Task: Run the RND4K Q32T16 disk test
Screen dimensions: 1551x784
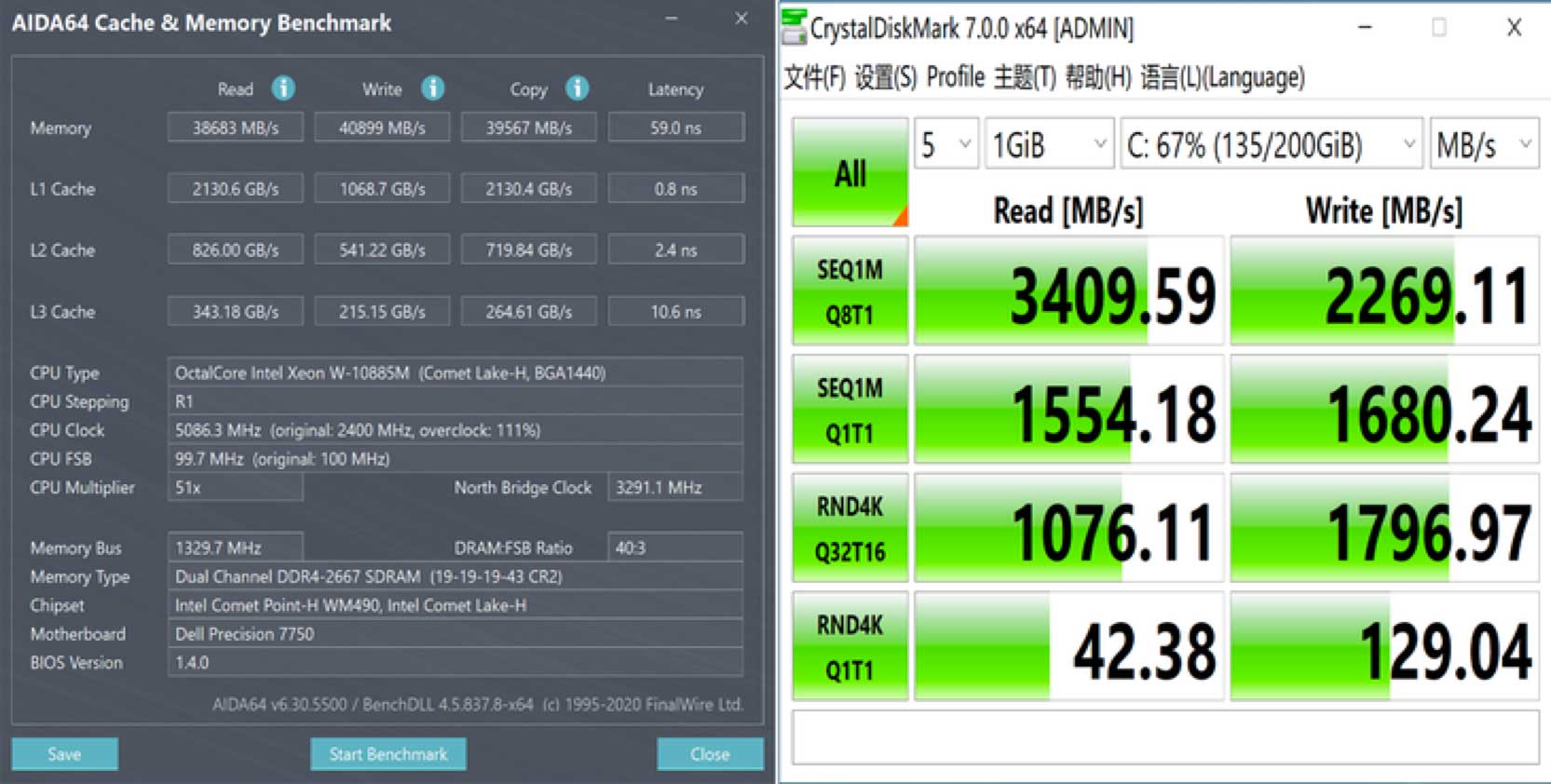Action: [850, 528]
